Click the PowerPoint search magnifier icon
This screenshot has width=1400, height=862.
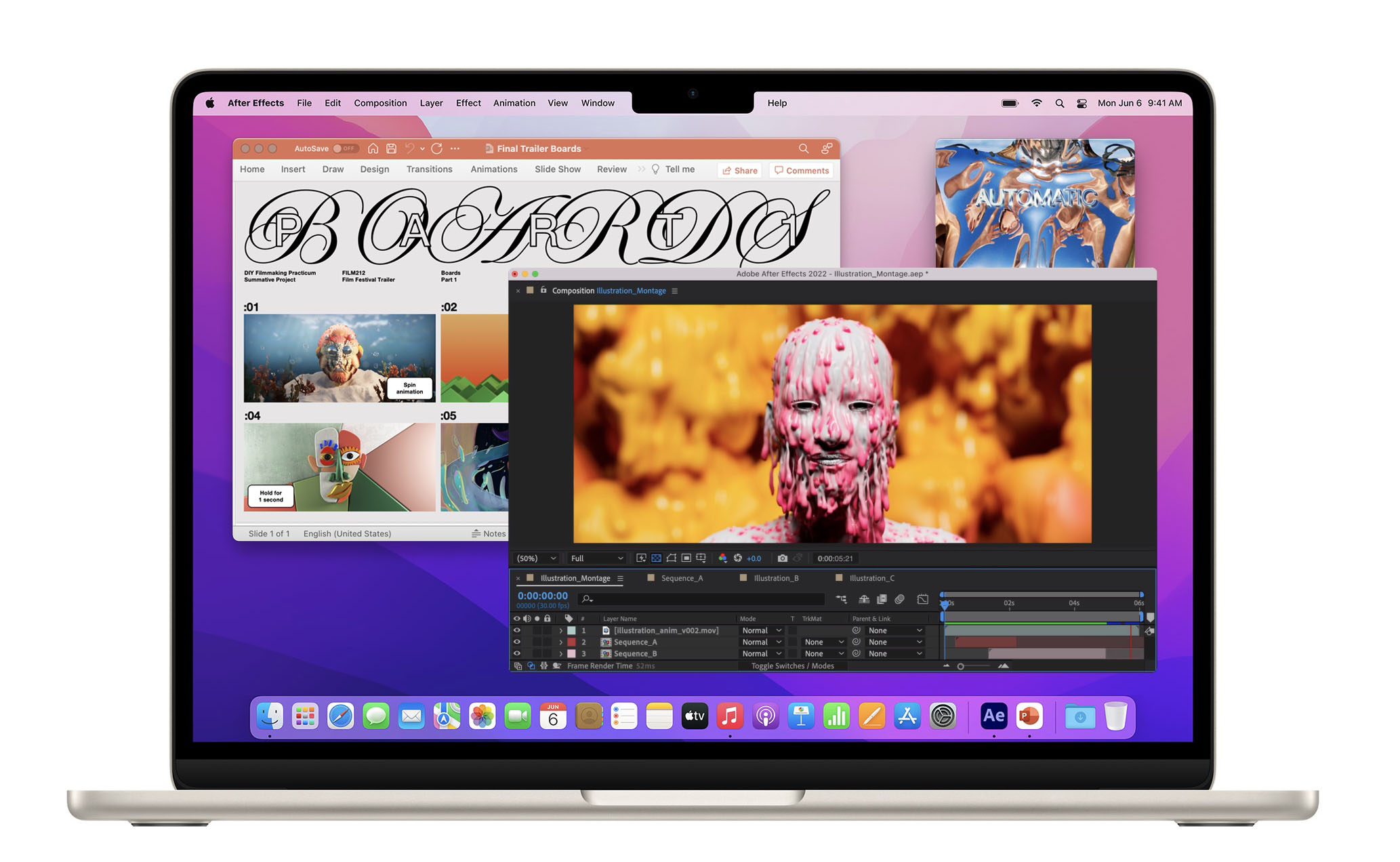pyautogui.click(x=804, y=148)
